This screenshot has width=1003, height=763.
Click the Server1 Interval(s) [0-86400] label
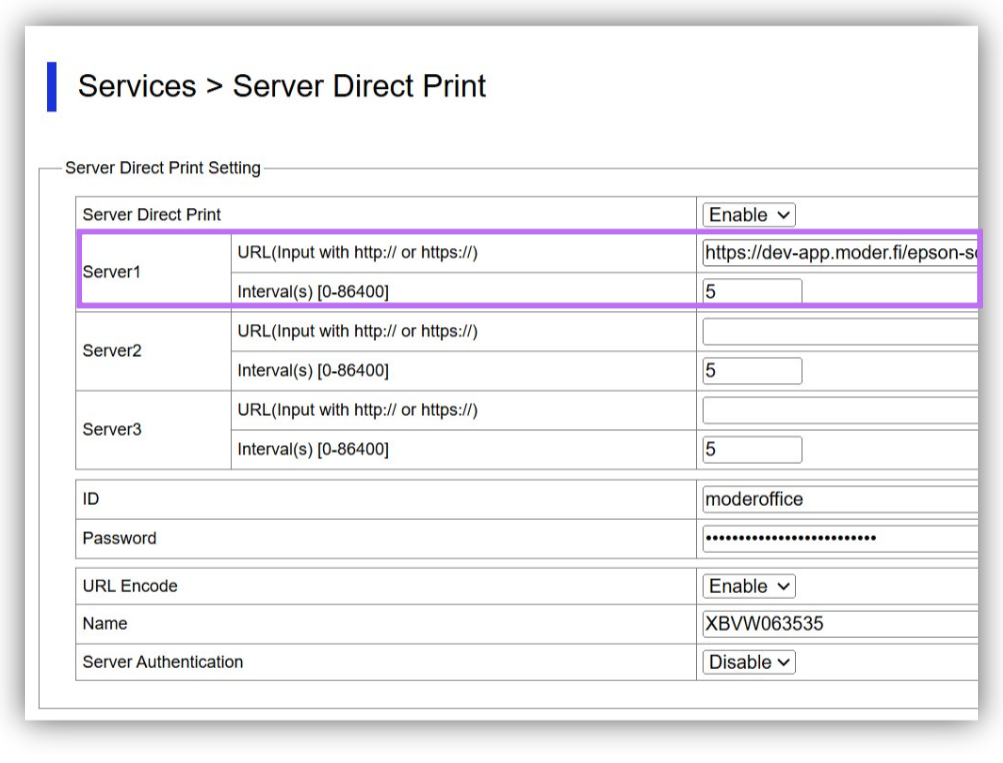313,292
